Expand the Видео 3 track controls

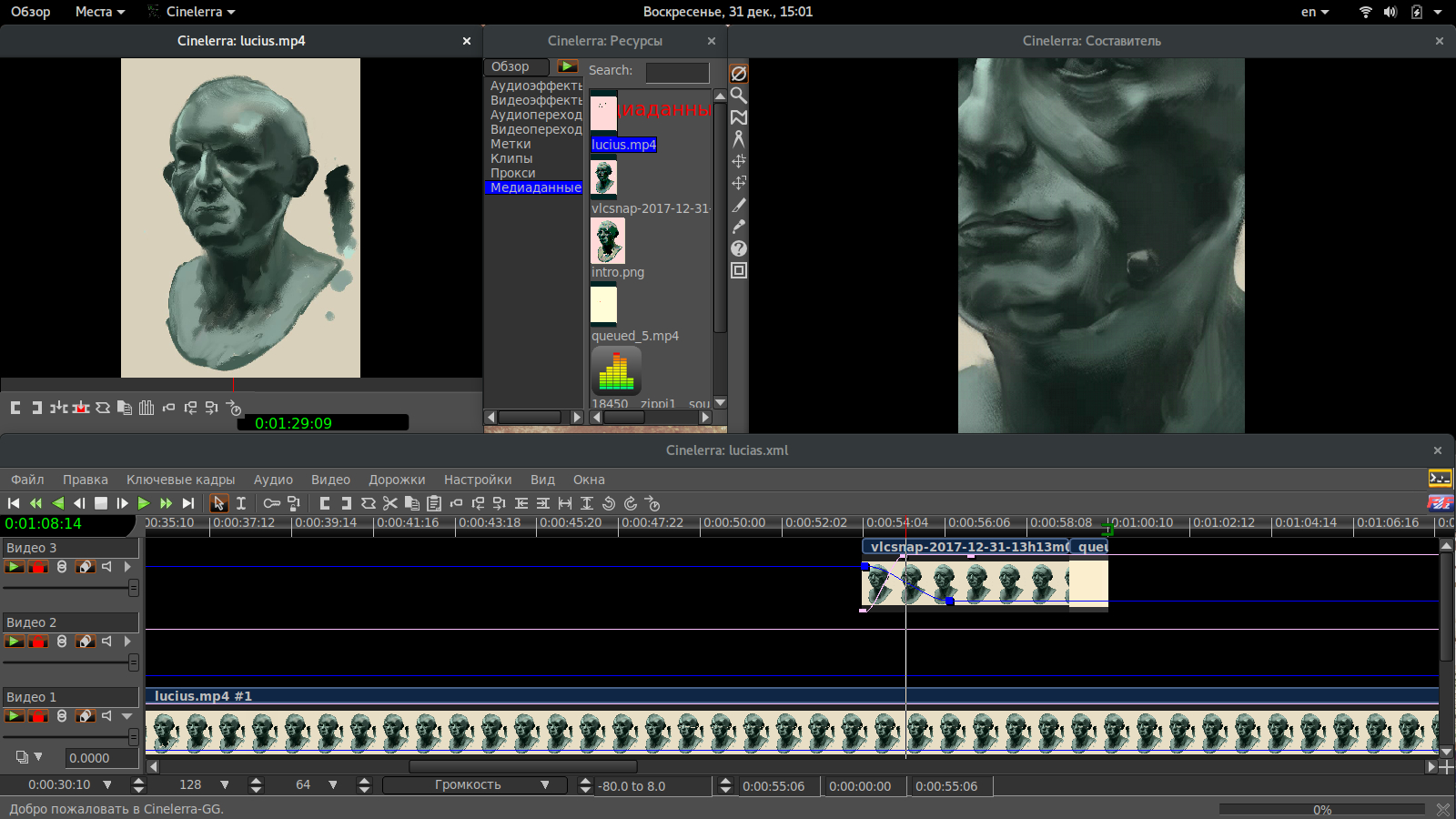pos(127,567)
